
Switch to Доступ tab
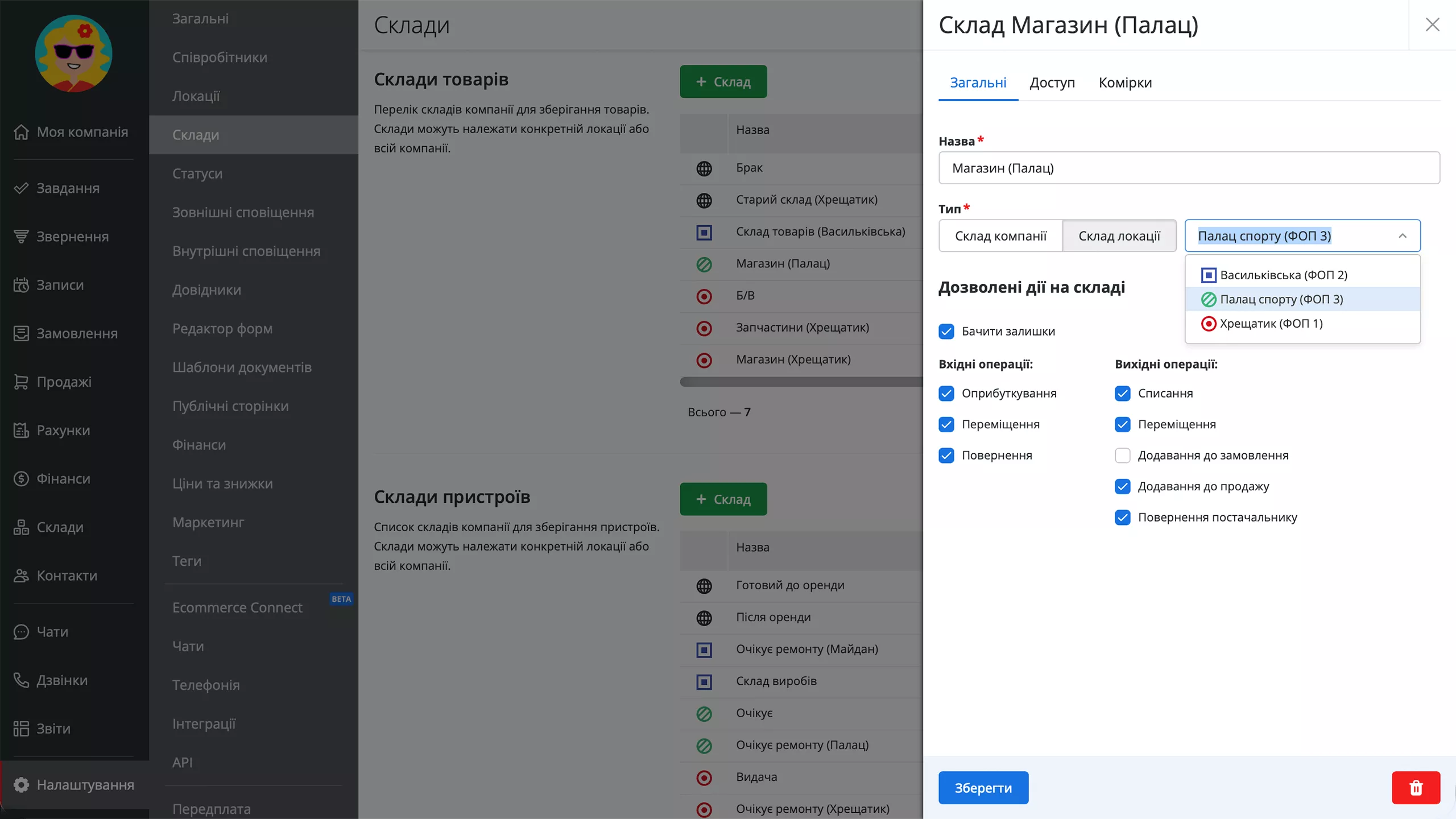tap(1052, 83)
